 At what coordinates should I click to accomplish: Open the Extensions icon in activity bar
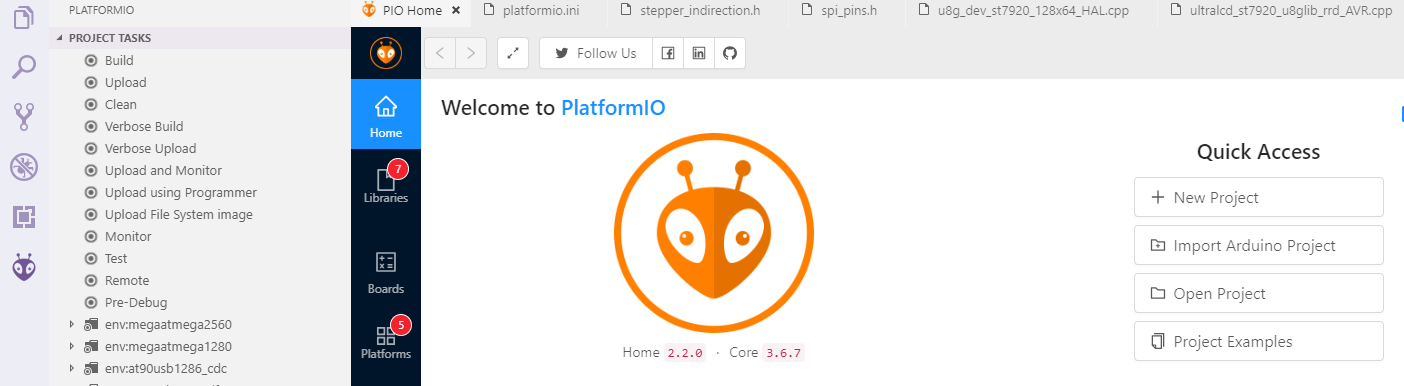24,217
